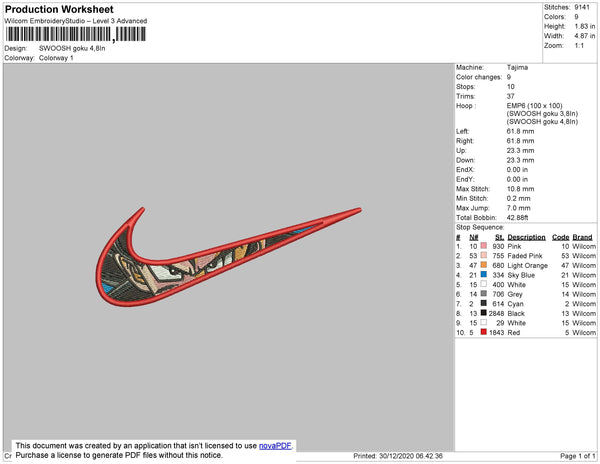Click the Stitches value 9141
This screenshot has height=464, width=600.
582,7
